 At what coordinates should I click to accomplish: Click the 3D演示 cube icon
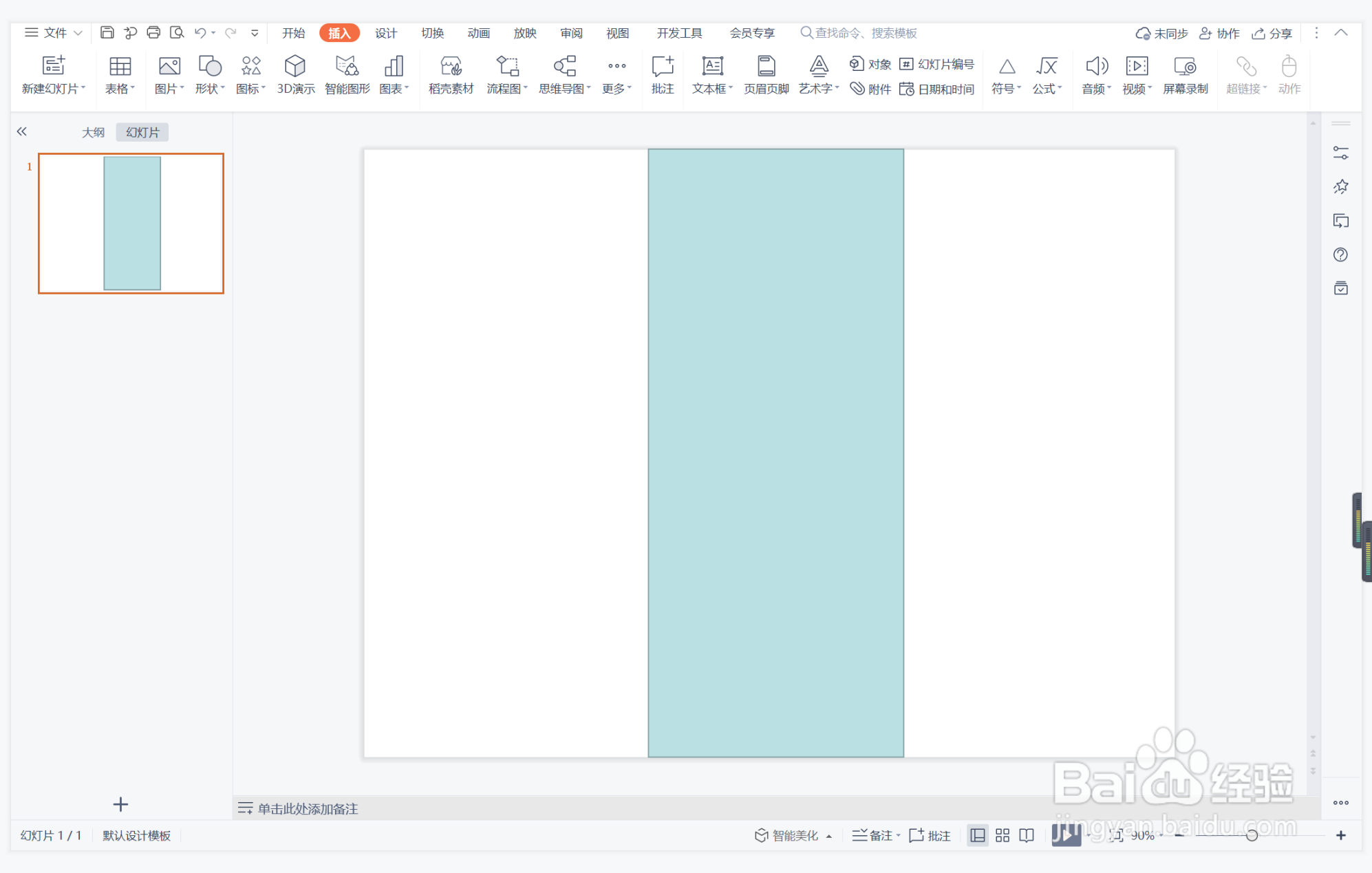[x=295, y=65]
